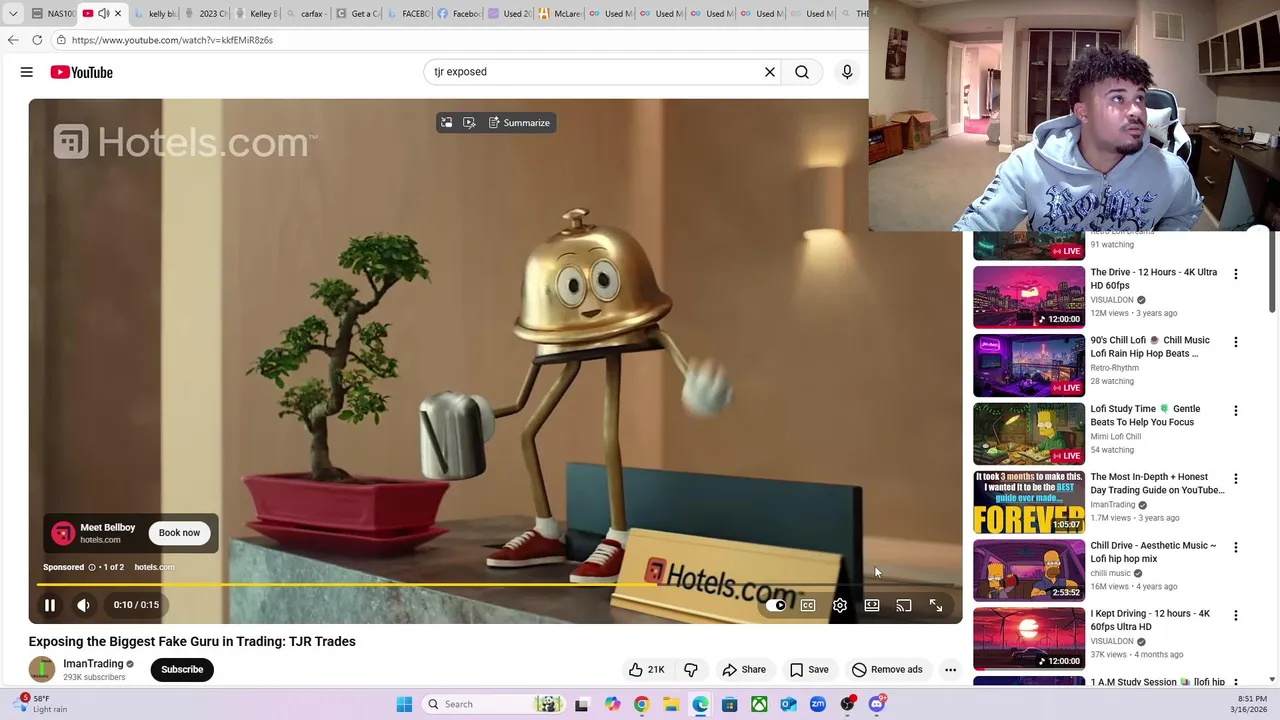The width and height of the screenshot is (1280, 720).
Task: Like the video (21K)
Action: click(646, 670)
